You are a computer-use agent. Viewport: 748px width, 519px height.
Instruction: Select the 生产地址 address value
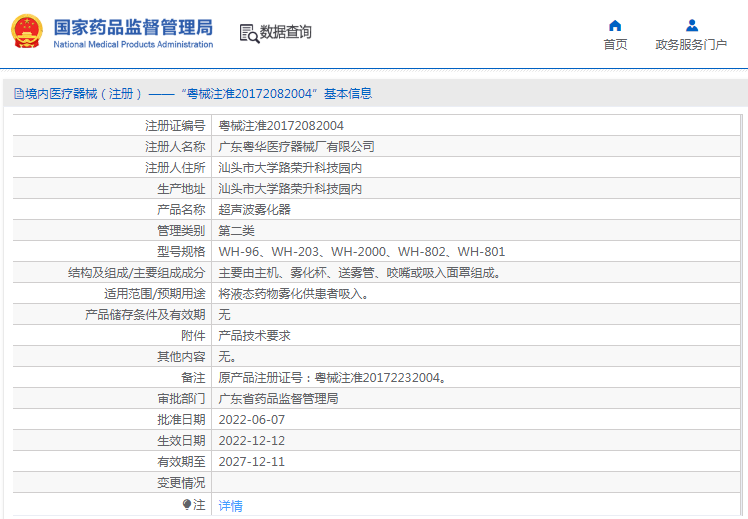(x=290, y=188)
